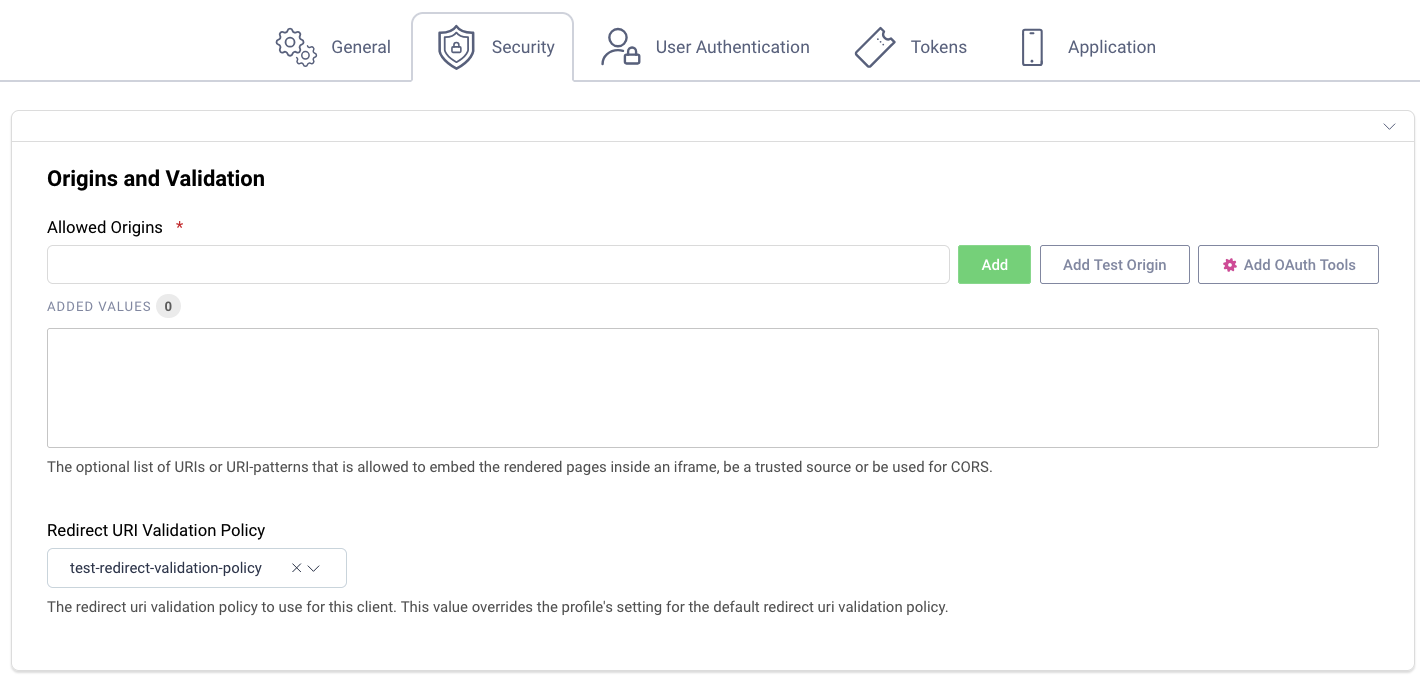Click the ADDED VALUES count badge
The image size is (1420, 678).
(168, 306)
